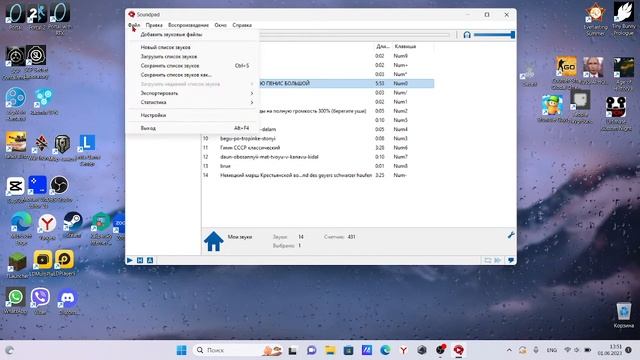Open Yandex browser desktop shortcut

[x=47, y=227]
